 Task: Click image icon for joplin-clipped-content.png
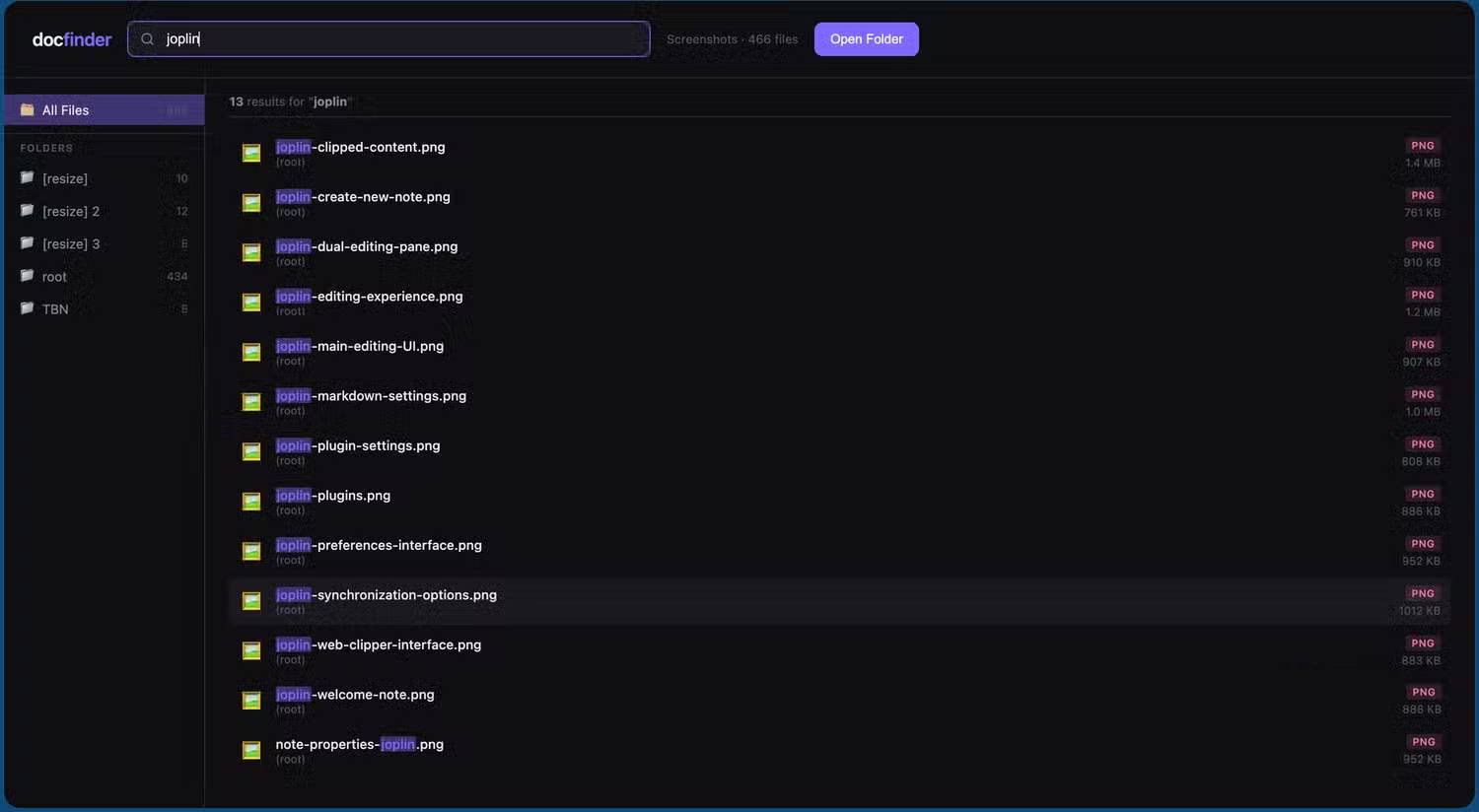point(251,153)
